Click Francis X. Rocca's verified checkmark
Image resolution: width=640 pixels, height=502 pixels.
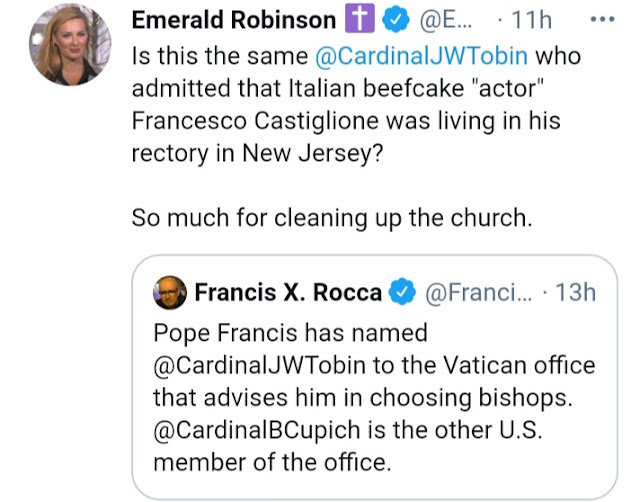pyautogui.click(x=402, y=293)
